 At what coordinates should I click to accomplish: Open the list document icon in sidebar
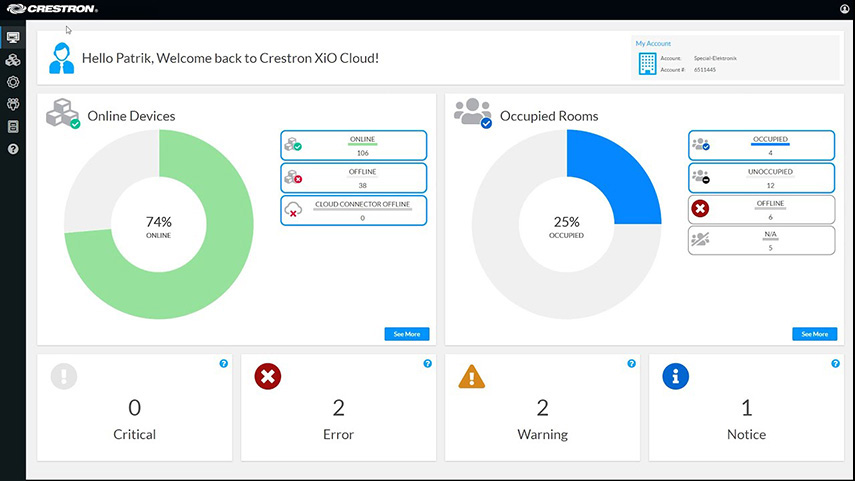point(13,127)
